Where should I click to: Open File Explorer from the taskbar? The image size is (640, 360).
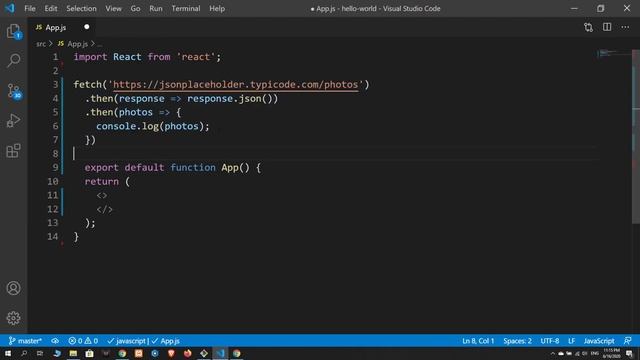click(x=73, y=353)
